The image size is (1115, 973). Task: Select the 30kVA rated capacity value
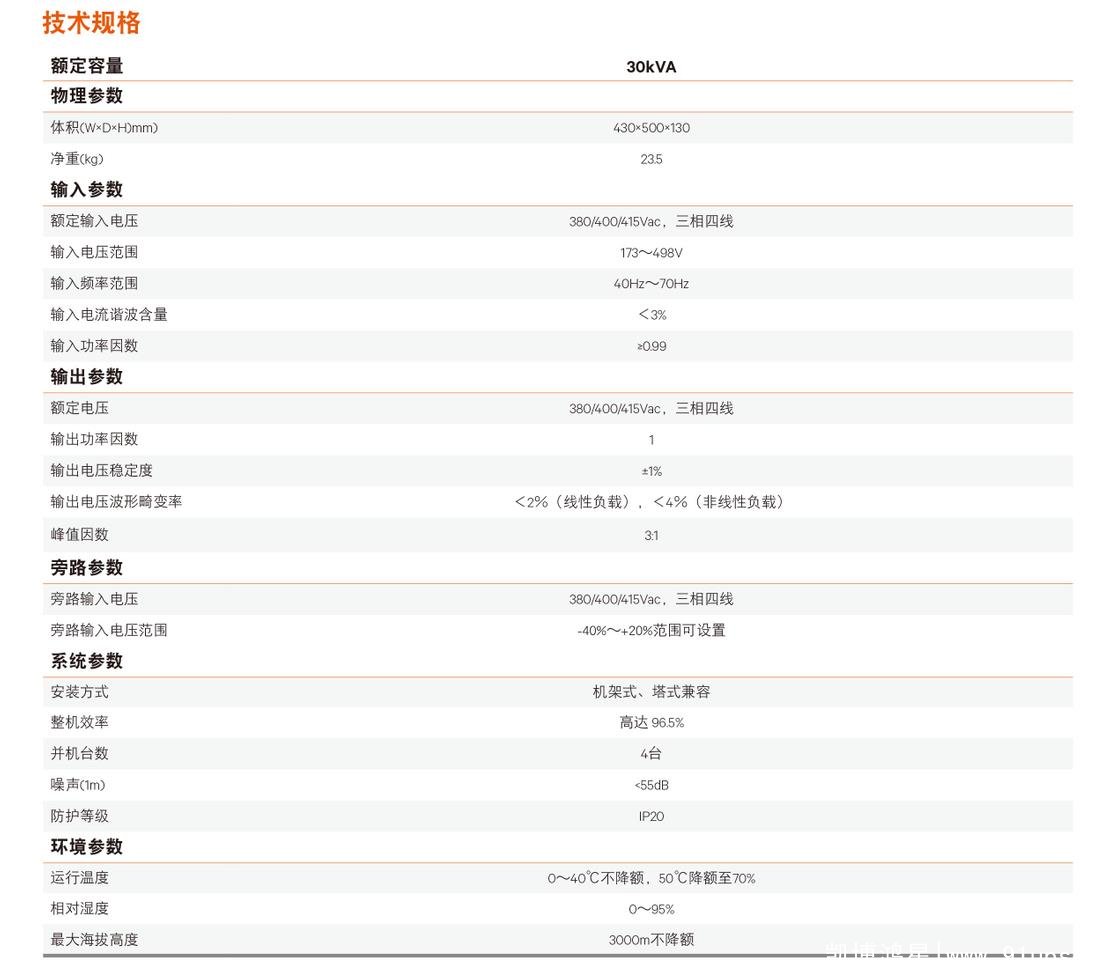click(651, 67)
